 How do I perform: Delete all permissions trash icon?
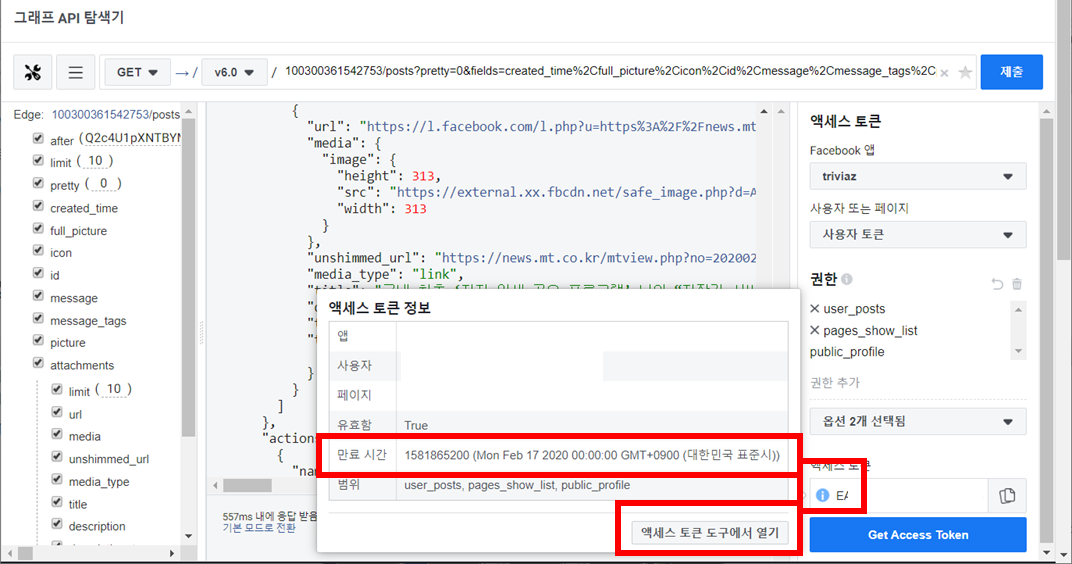(x=1017, y=284)
